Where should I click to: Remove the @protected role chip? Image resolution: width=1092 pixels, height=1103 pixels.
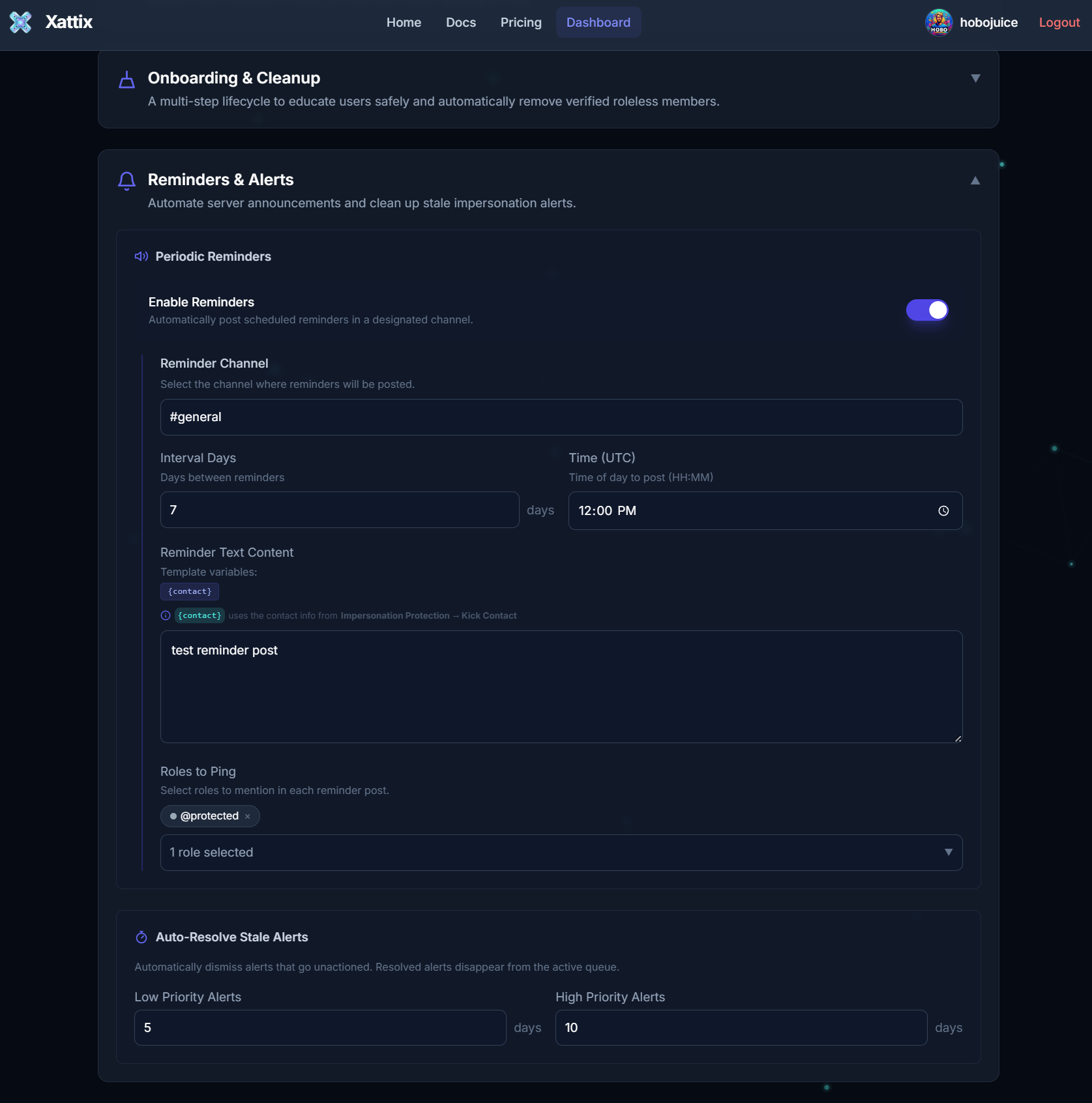248,816
